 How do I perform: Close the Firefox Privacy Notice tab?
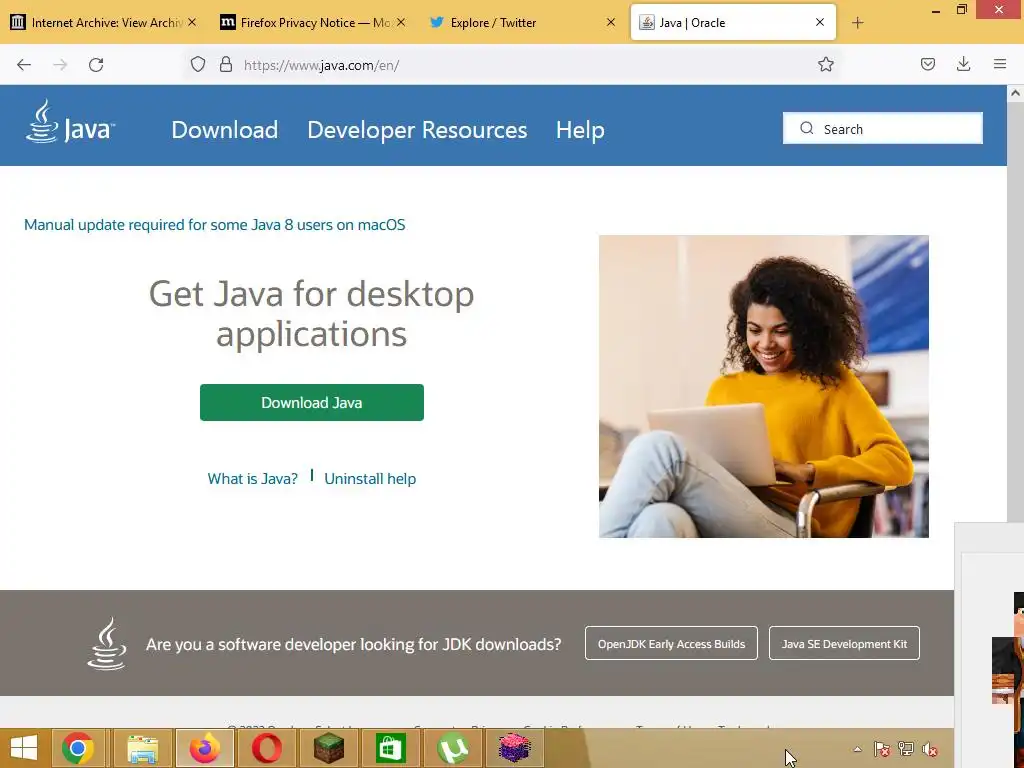tap(401, 22)
